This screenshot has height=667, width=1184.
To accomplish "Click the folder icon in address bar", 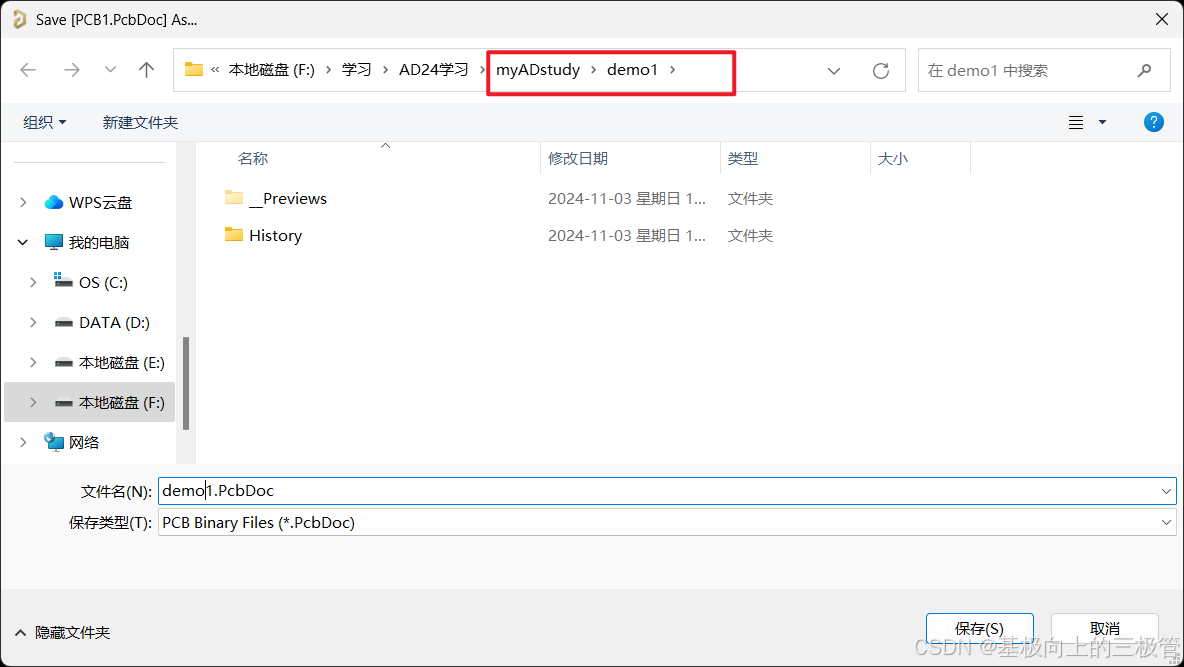I will 194,69.
